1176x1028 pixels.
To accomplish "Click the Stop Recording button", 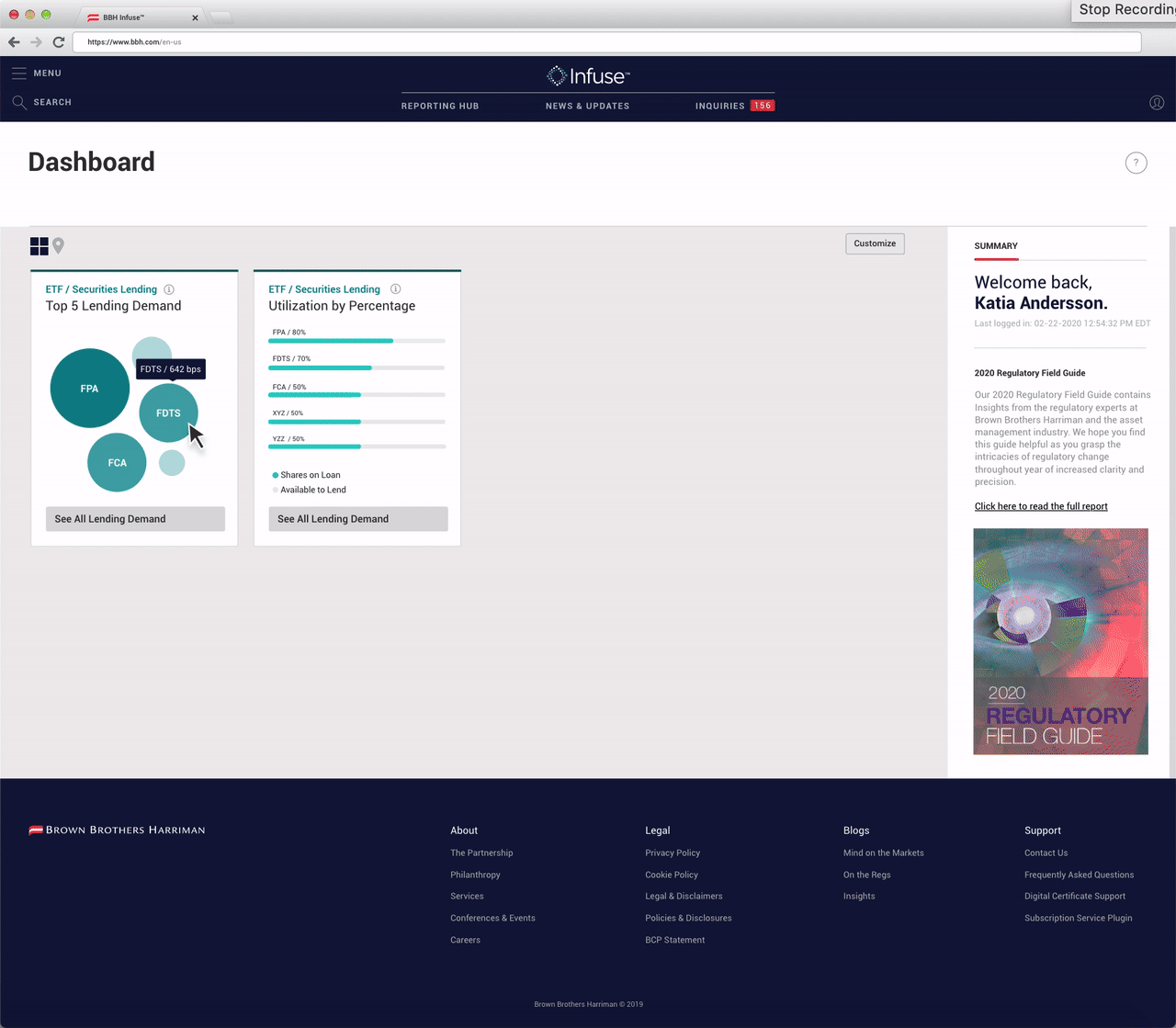I will point(1124,10).
